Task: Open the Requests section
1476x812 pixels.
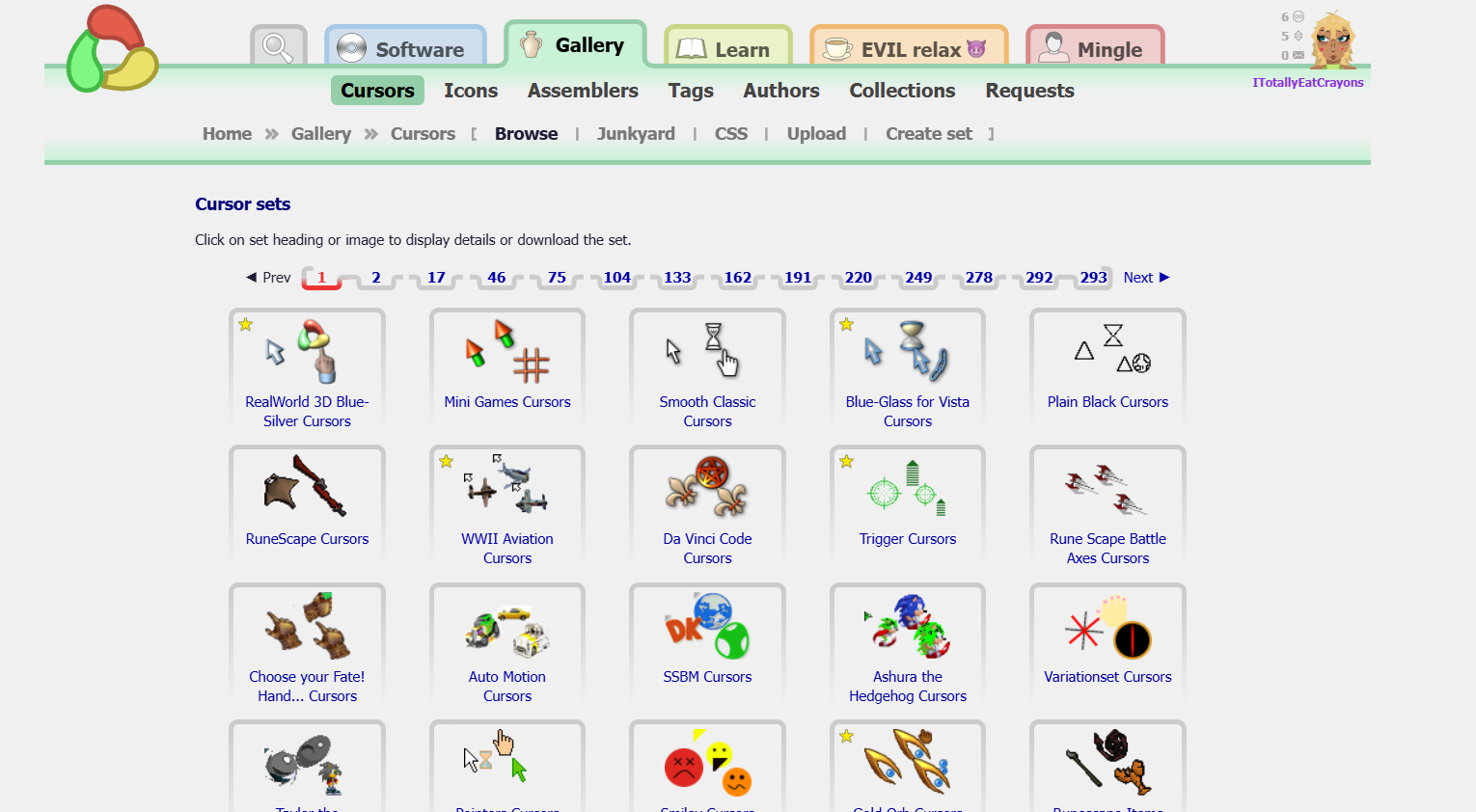Action: pyautogui.click(x=1029, y=91)
